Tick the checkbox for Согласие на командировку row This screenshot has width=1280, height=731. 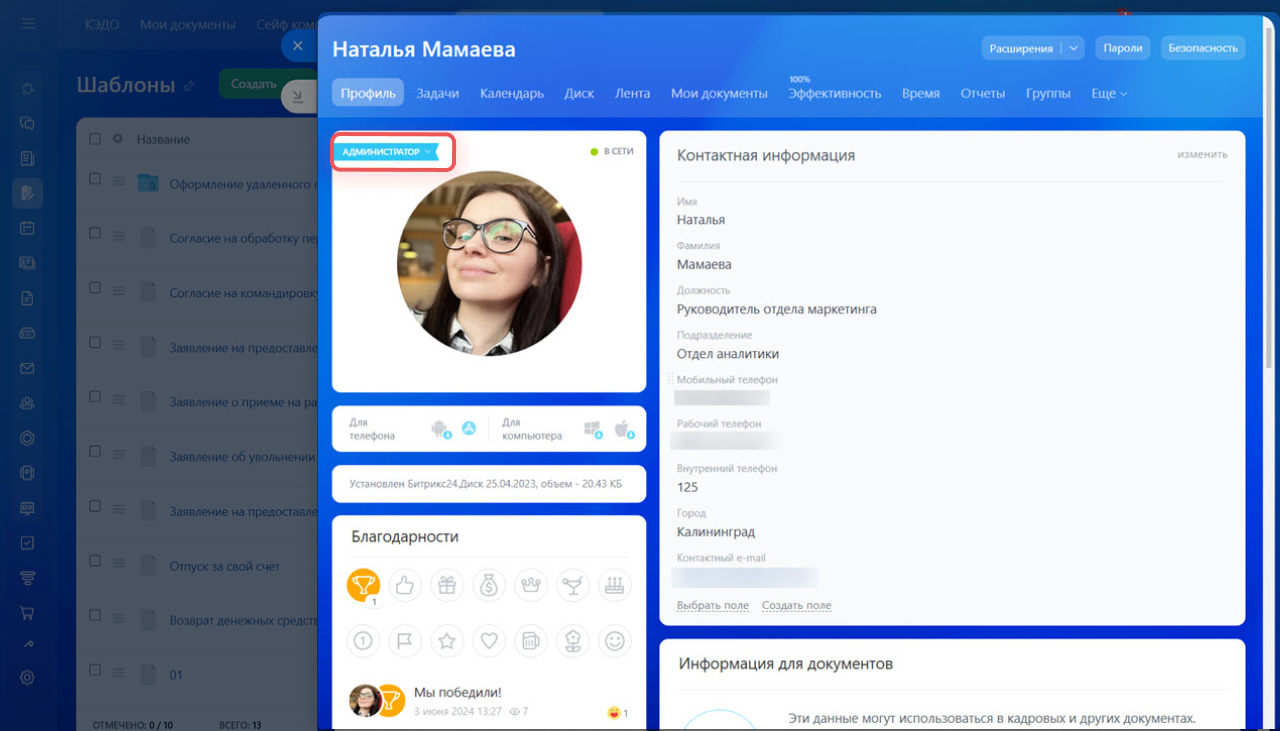click(x=95, y=287)
